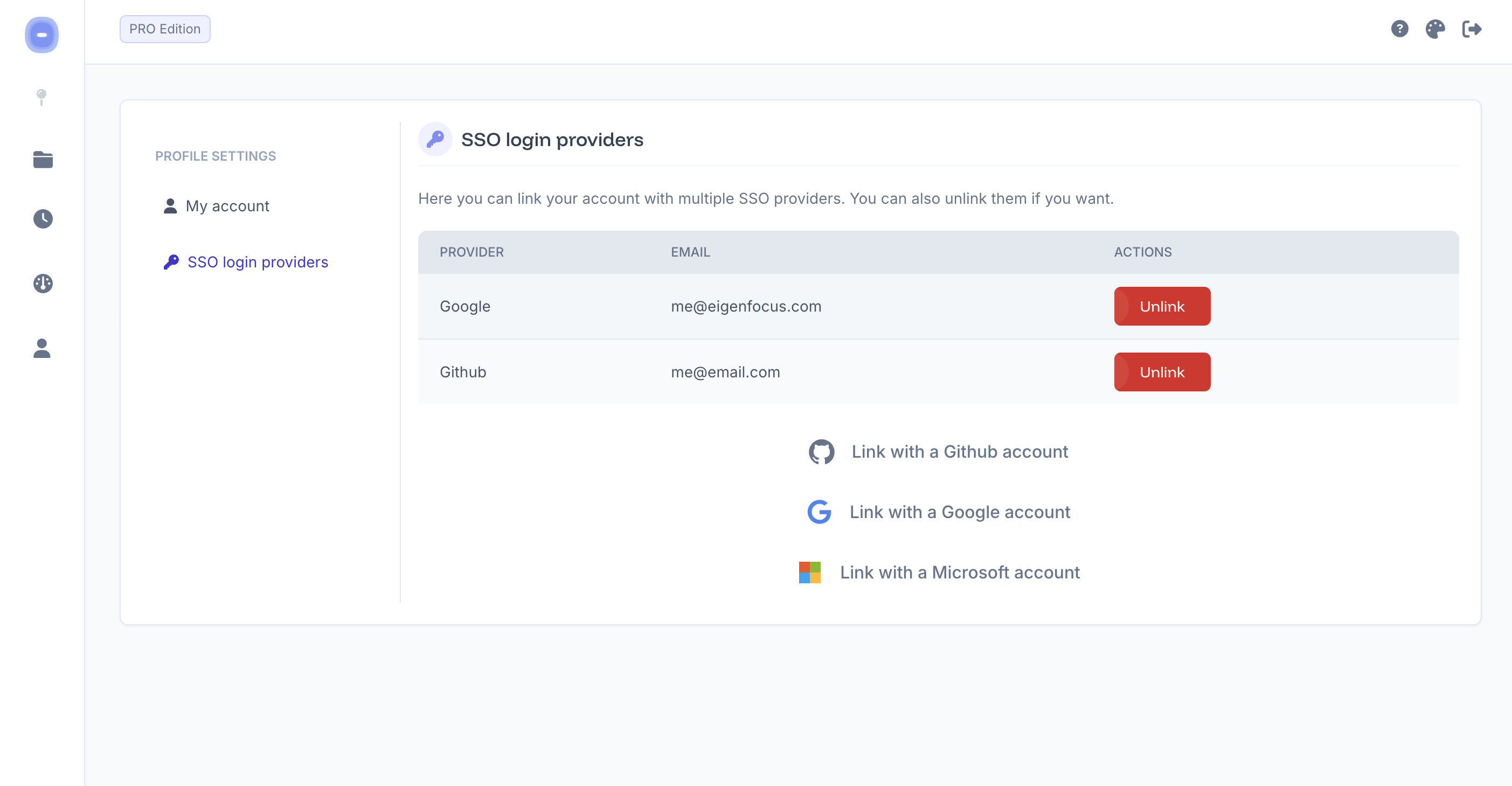The height and width of the screenshot is (786, 1512).
Task: Open the users person sidebar icon
Action: pos(41,348)
